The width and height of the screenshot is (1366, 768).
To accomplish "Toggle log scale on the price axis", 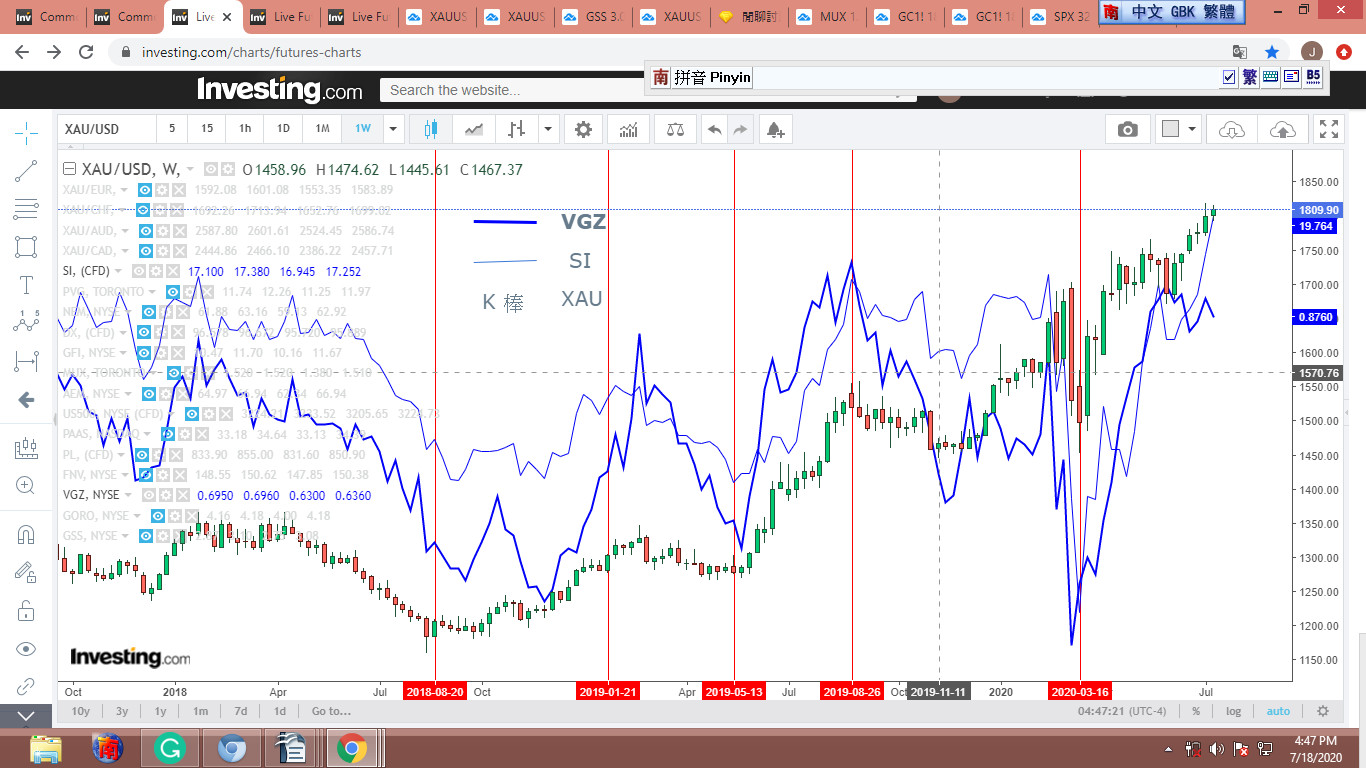I will coord(1233,711).
